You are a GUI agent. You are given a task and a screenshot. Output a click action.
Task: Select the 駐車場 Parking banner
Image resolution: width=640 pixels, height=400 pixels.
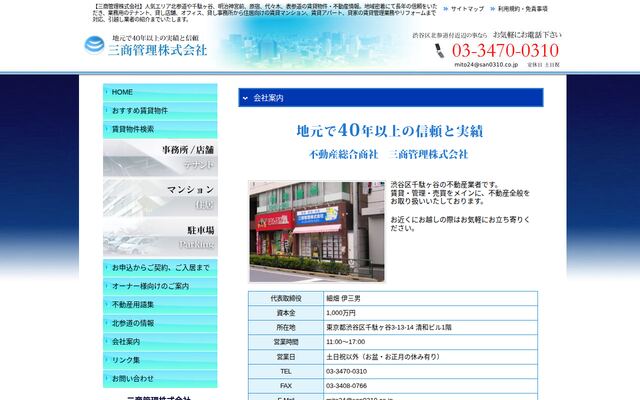(160, 237)
